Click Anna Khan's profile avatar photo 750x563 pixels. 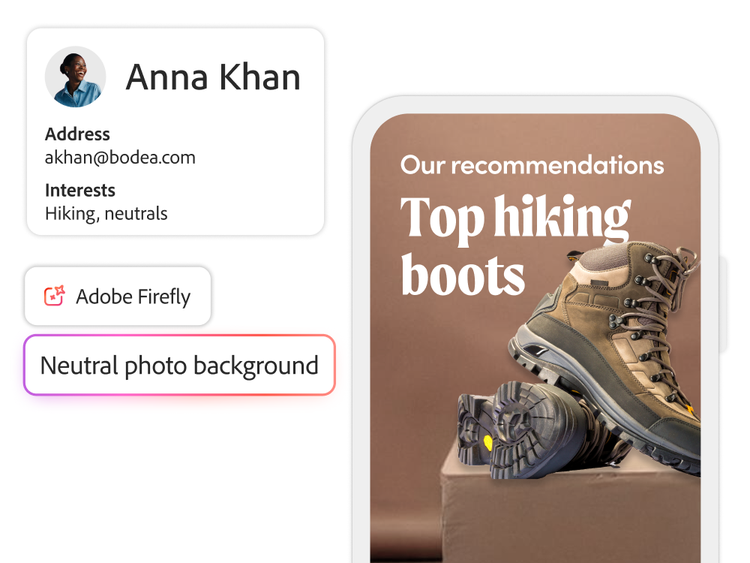coord(75,77)
